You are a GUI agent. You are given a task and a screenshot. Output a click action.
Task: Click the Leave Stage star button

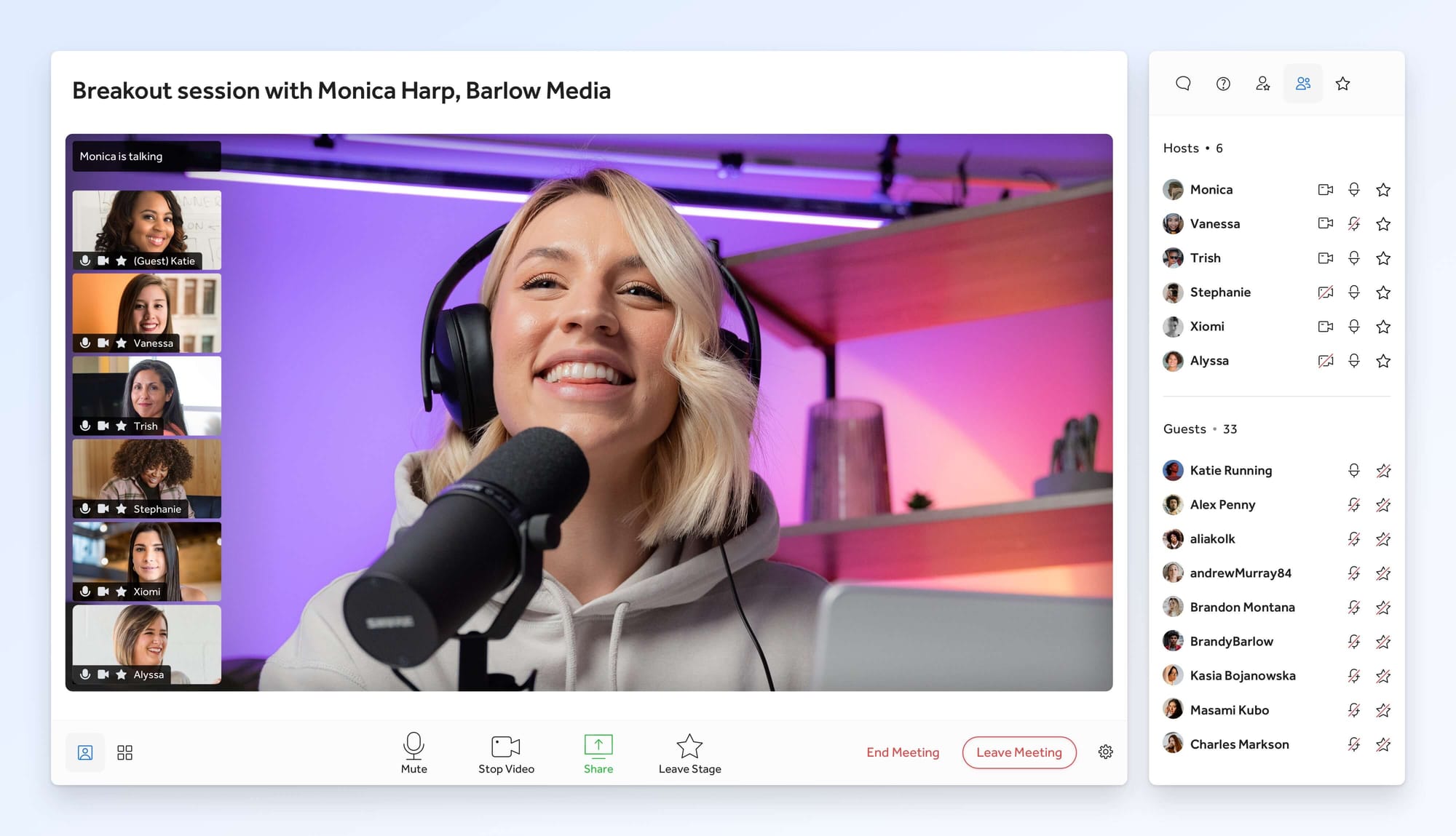tap(689, 747)
